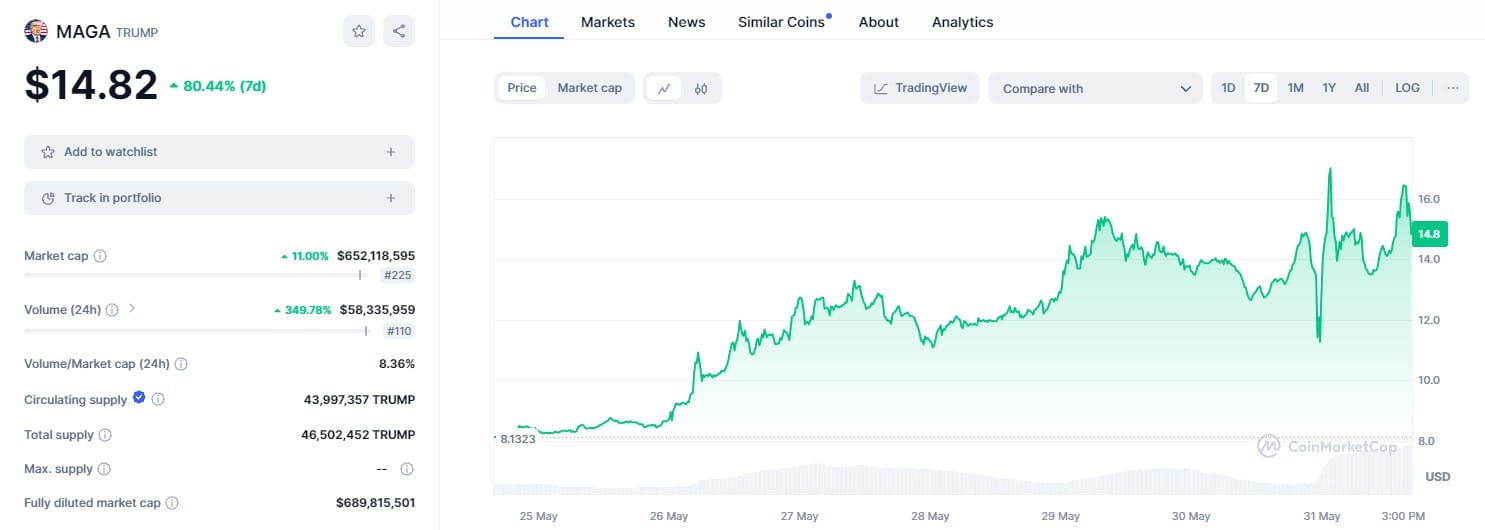Click Add to watchlist button
Image resolution: width=1485 pixels, height=530 pixels.
point(219,152)
